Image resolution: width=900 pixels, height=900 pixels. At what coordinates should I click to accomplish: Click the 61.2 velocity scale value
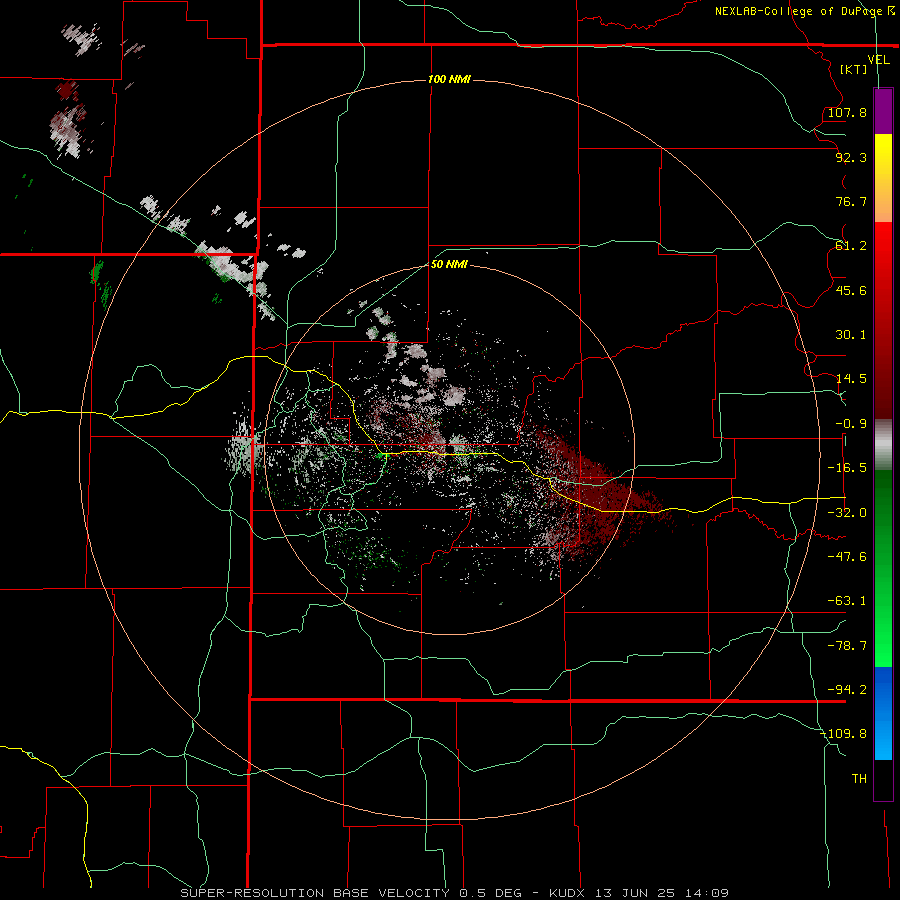tap(851, 246)
